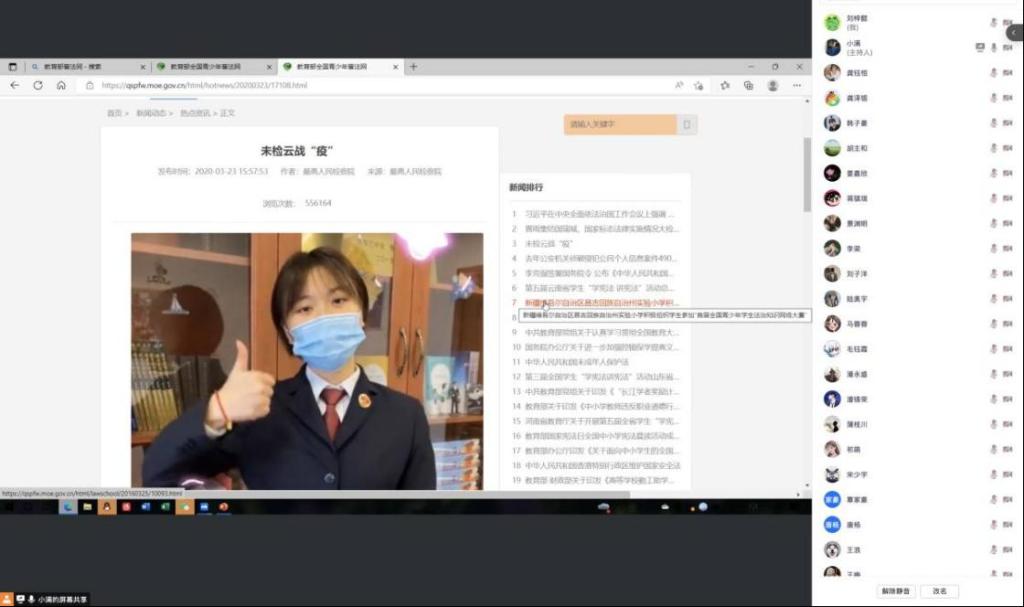The image size is (1024, 607).
Task: Open the tab actions menu button
Action: tap(13, 67)
